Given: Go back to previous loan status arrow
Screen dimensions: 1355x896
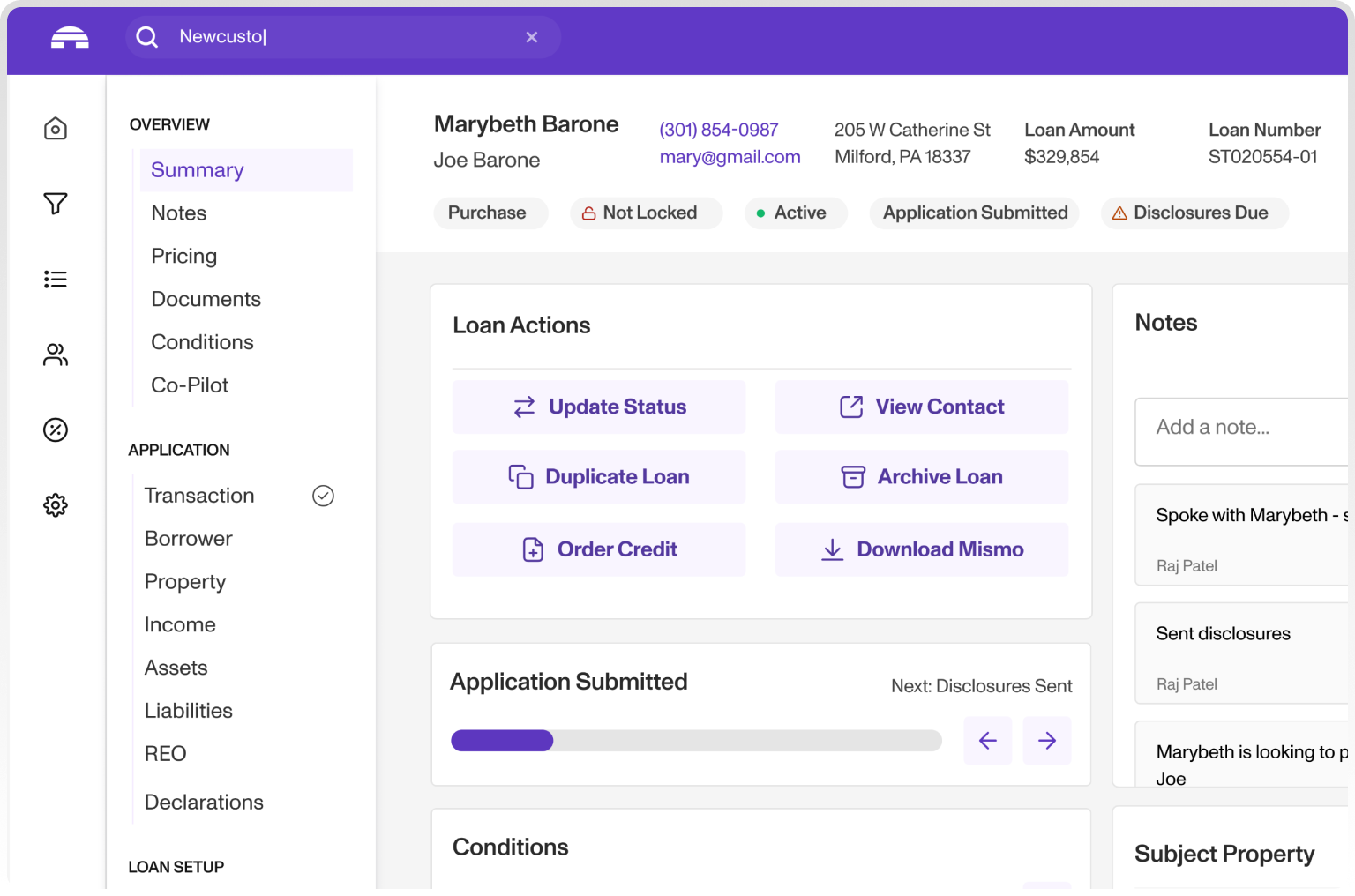Looking at the screenshot, I should pyautogui.click(x=987, y=741).
